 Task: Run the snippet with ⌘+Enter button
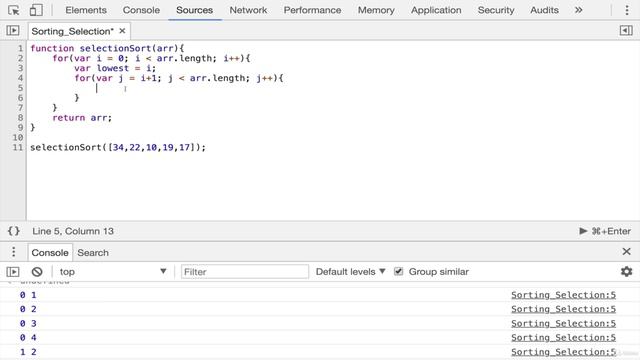click(605, 231)
